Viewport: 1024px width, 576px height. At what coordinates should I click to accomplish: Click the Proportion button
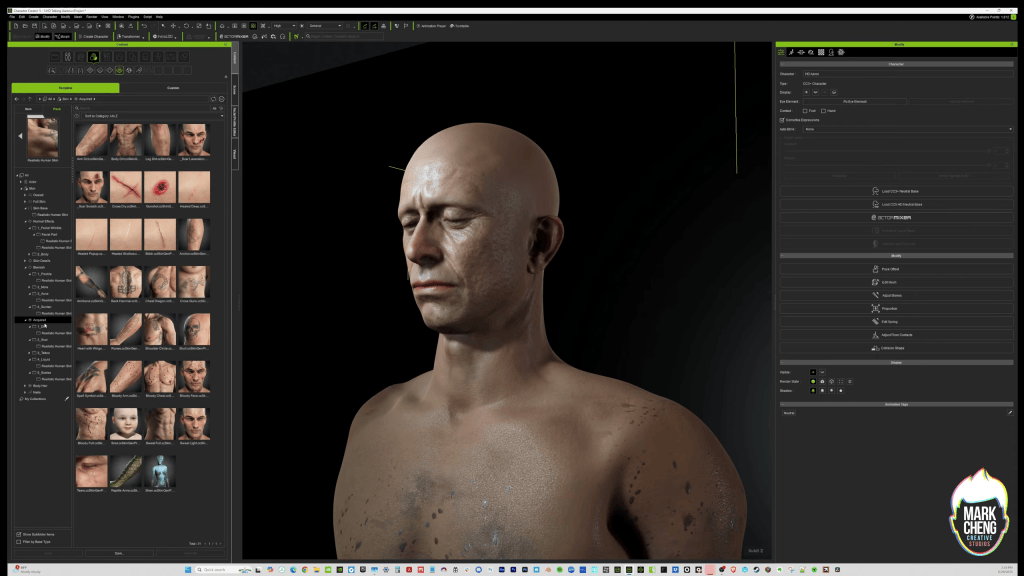coord(896,308)
